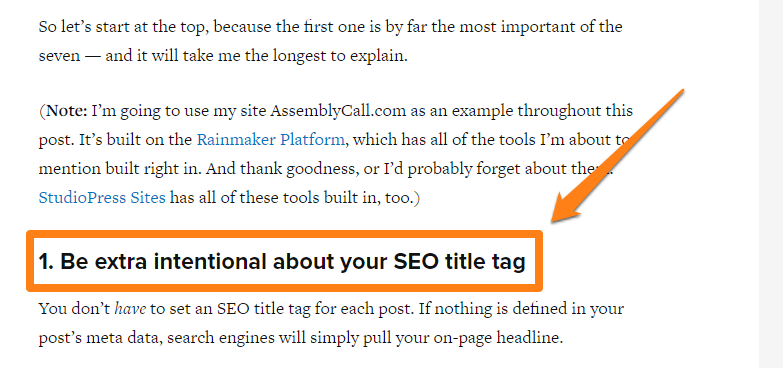Click the number "1." in the heading

[46, 262]
